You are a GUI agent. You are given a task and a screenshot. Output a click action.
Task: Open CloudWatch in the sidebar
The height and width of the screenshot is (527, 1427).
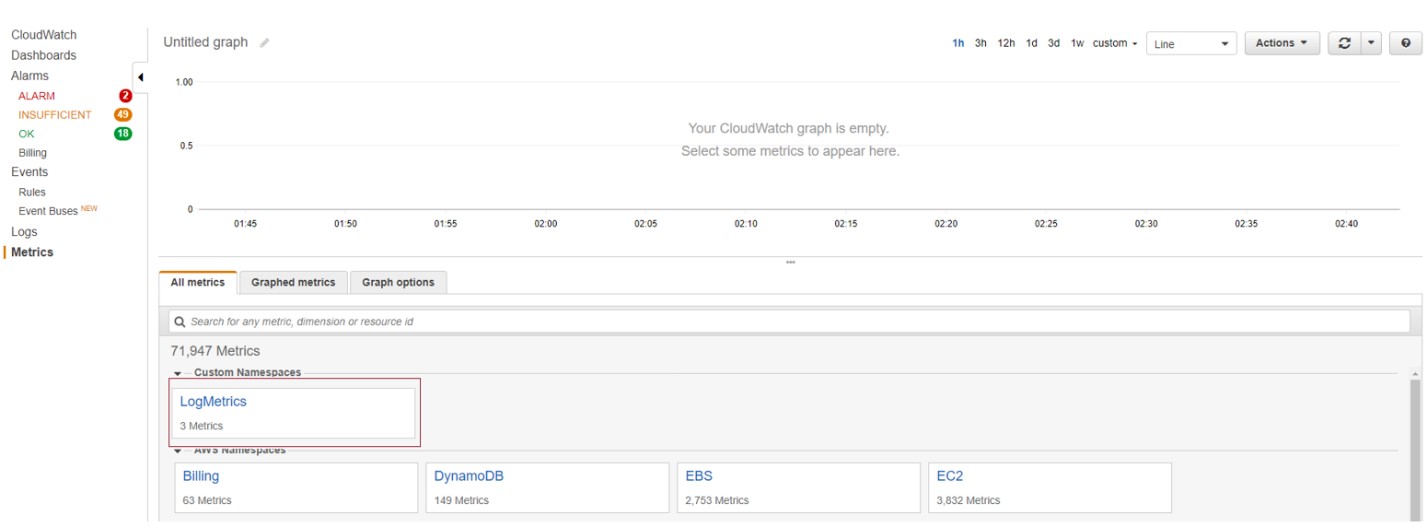tap(44, 35)
